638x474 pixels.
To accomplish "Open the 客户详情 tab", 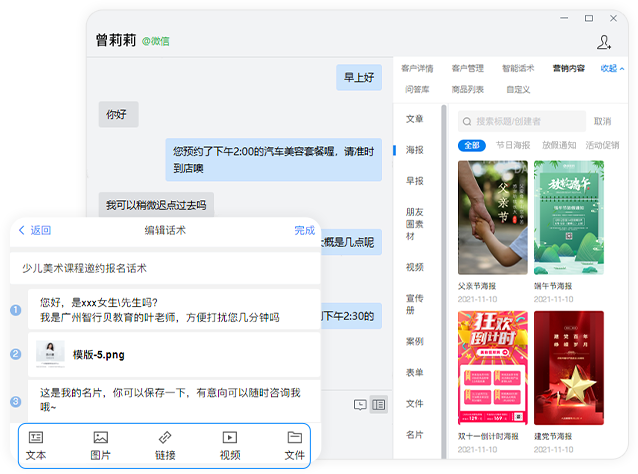I will [x=417, y=68].
